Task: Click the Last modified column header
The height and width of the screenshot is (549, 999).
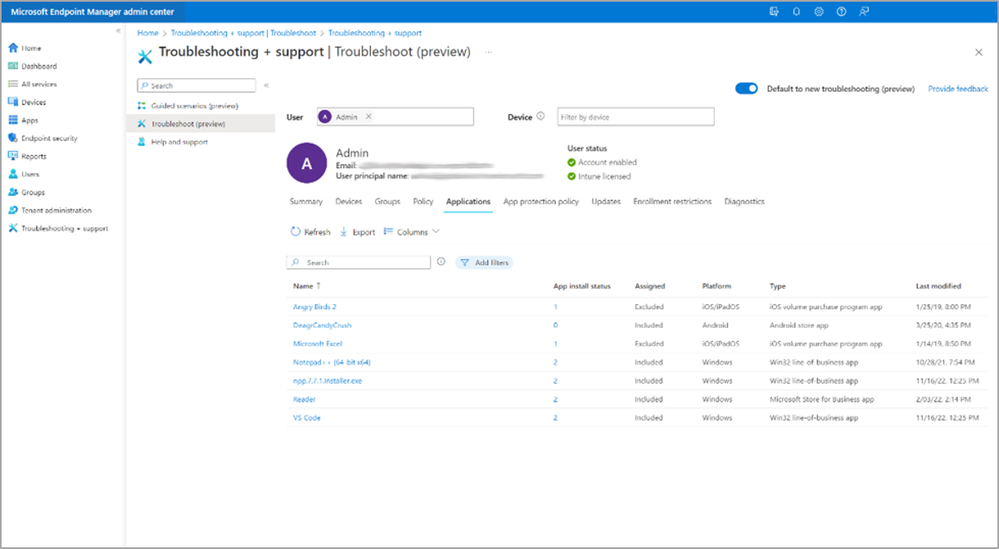Action: point(938,286)
